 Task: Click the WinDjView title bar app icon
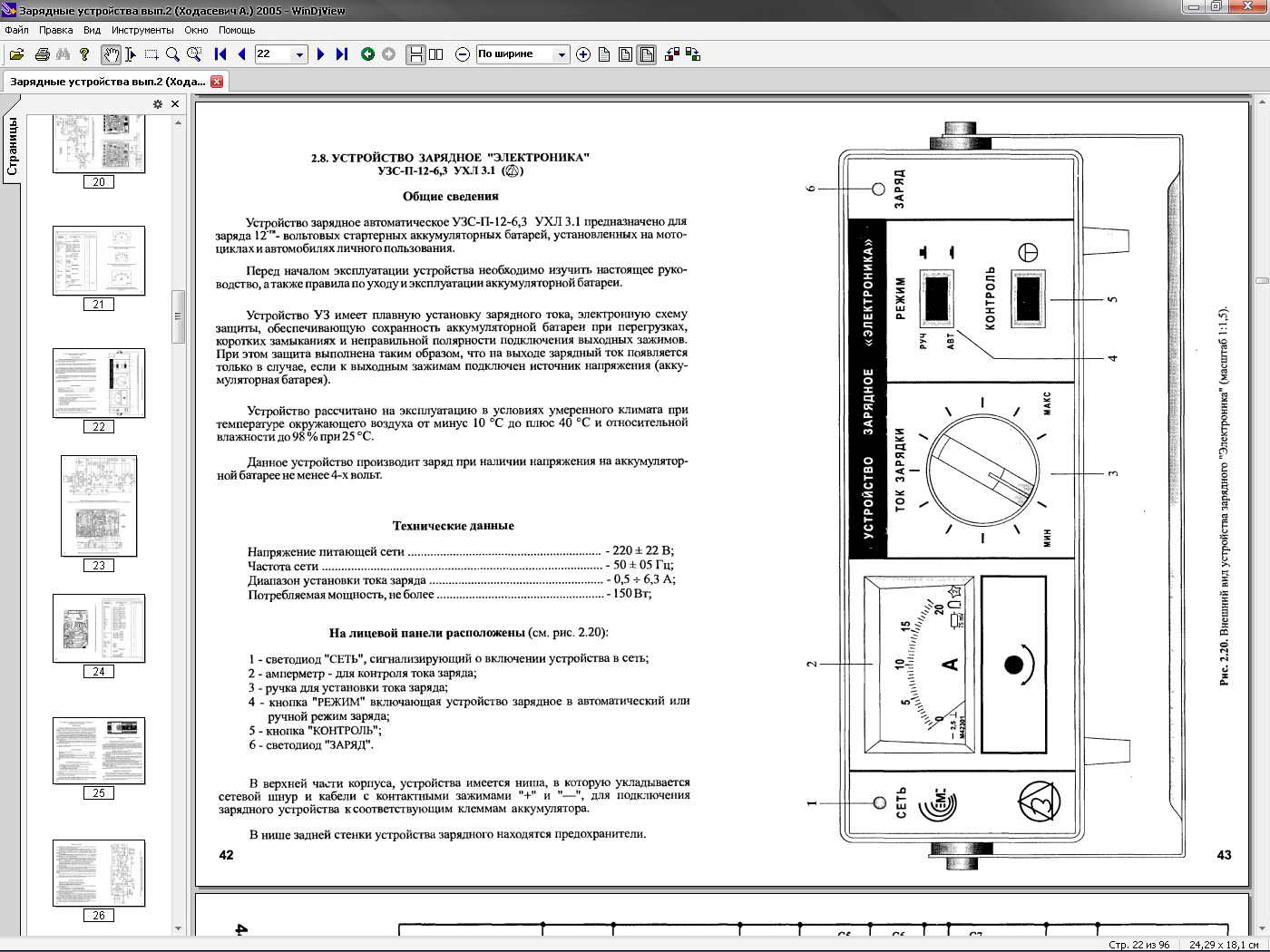point(9,10)
